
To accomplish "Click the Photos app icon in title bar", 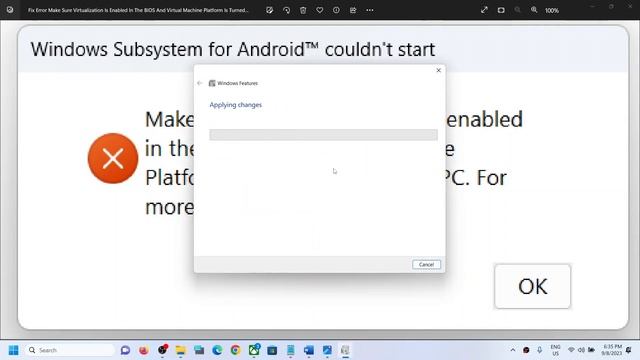I will point(10,10).
